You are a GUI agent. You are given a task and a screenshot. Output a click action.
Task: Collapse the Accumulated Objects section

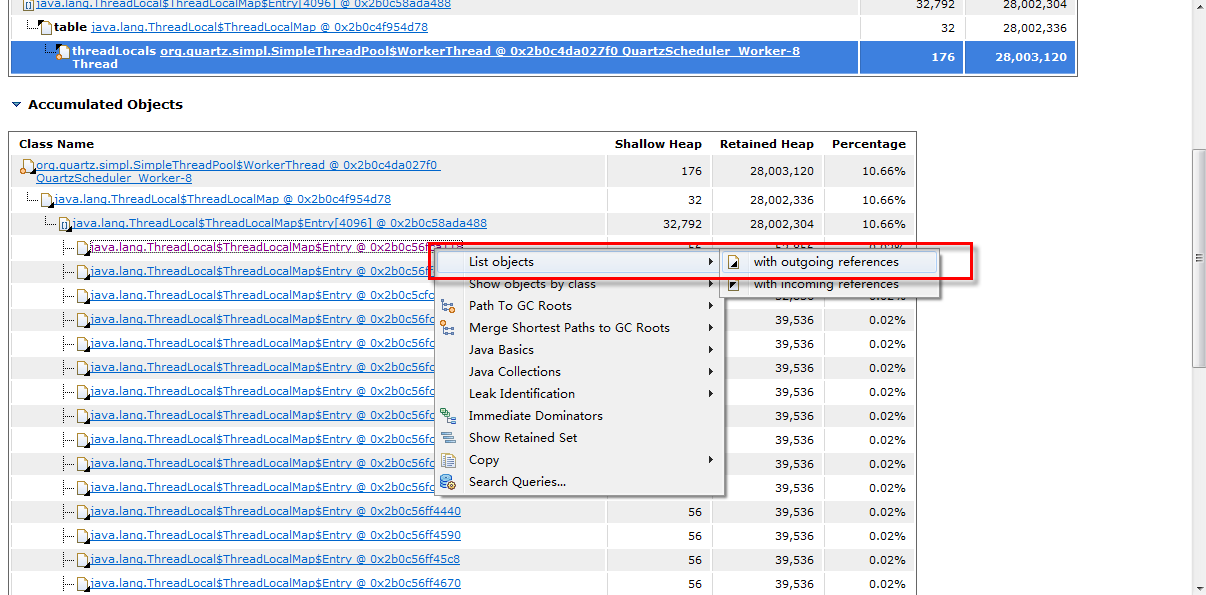point(16,104)
